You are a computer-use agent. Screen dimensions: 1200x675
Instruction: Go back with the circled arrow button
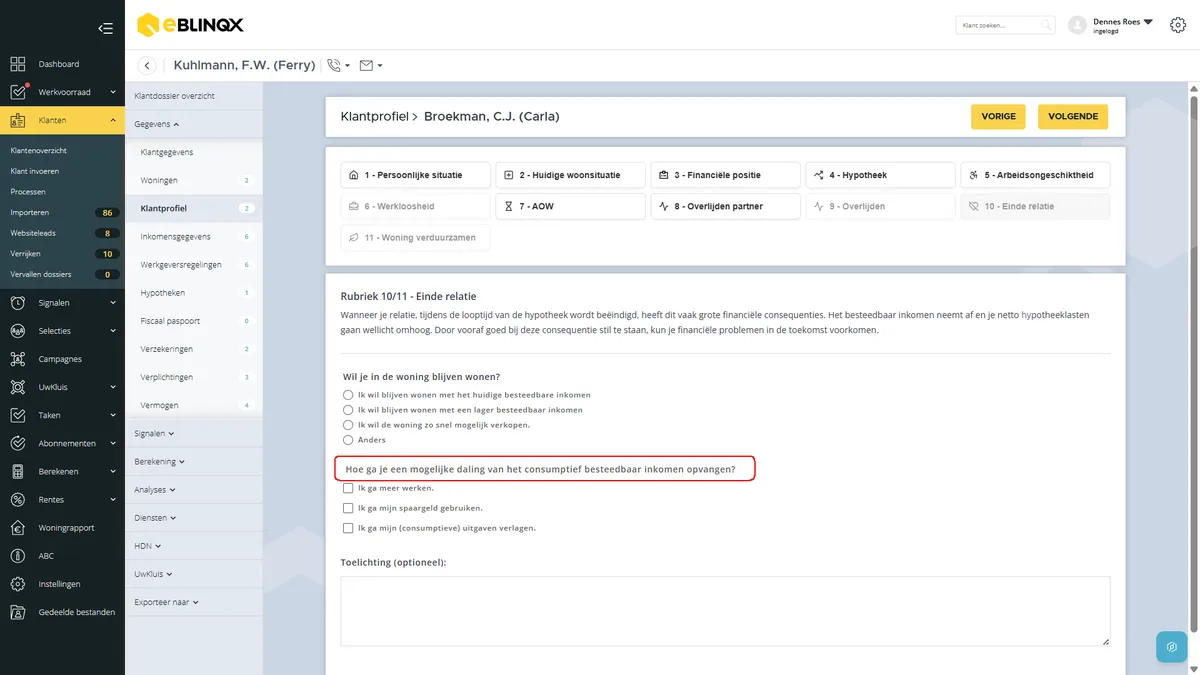point(147,66)
